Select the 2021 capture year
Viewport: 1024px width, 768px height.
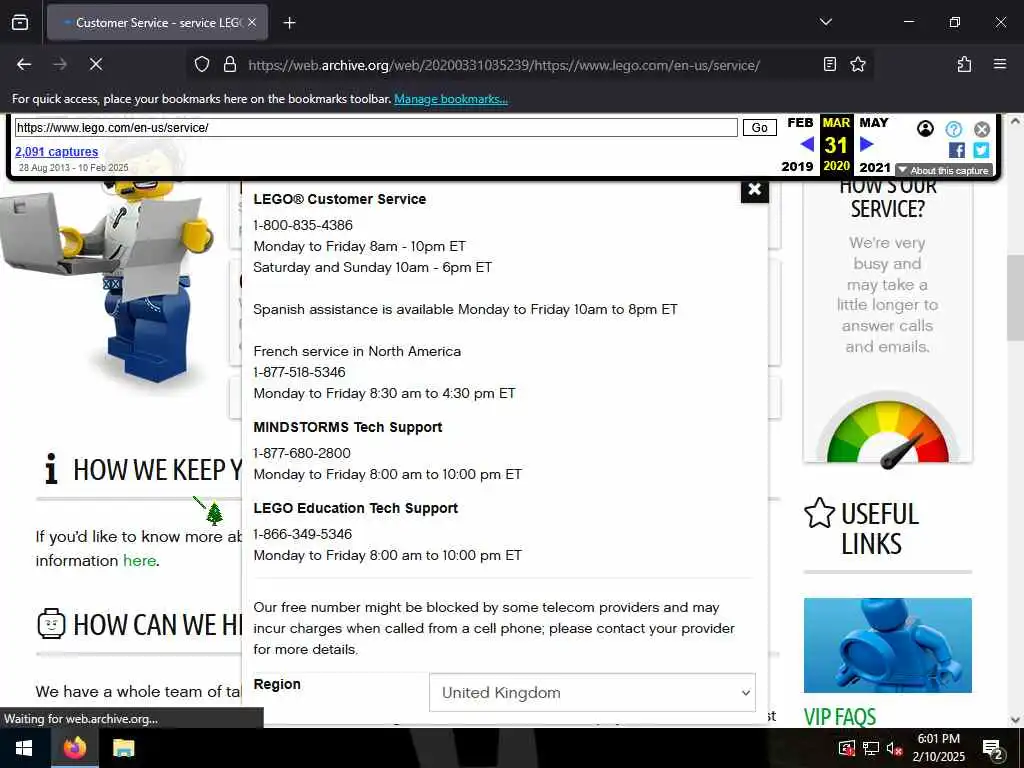874,167
